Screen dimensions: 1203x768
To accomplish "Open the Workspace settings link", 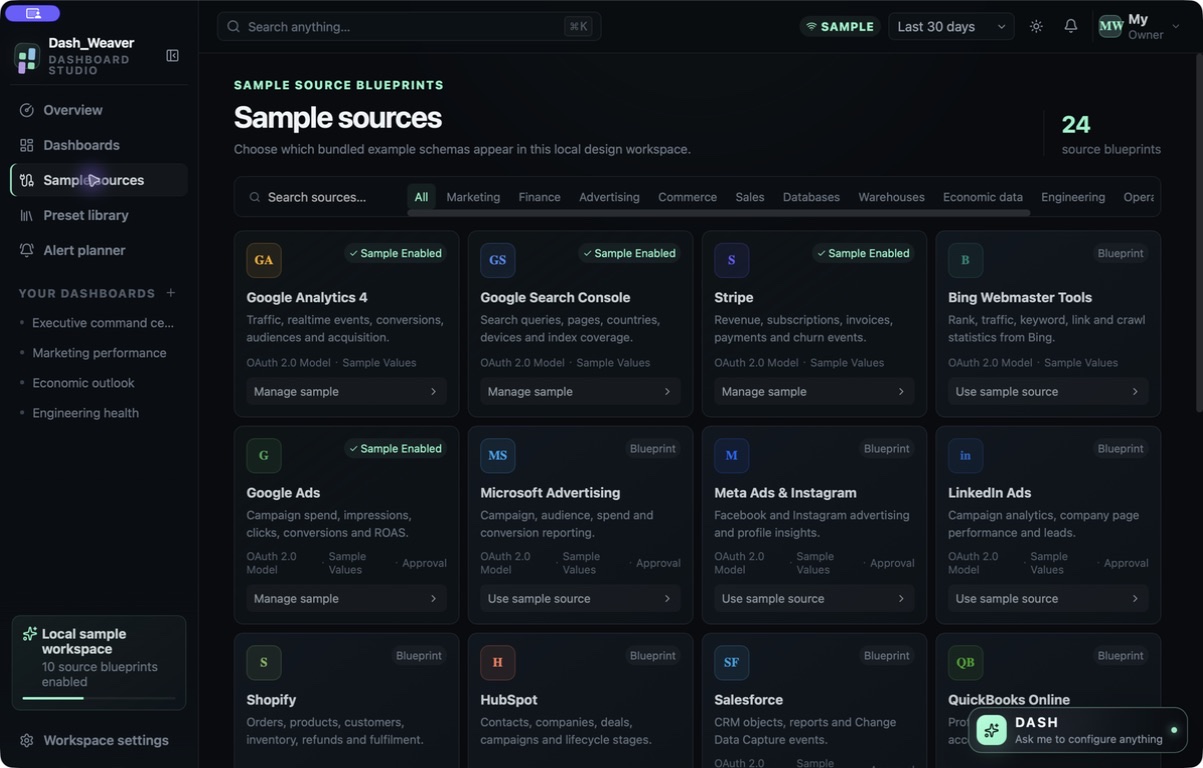I will tap(98, 740).
